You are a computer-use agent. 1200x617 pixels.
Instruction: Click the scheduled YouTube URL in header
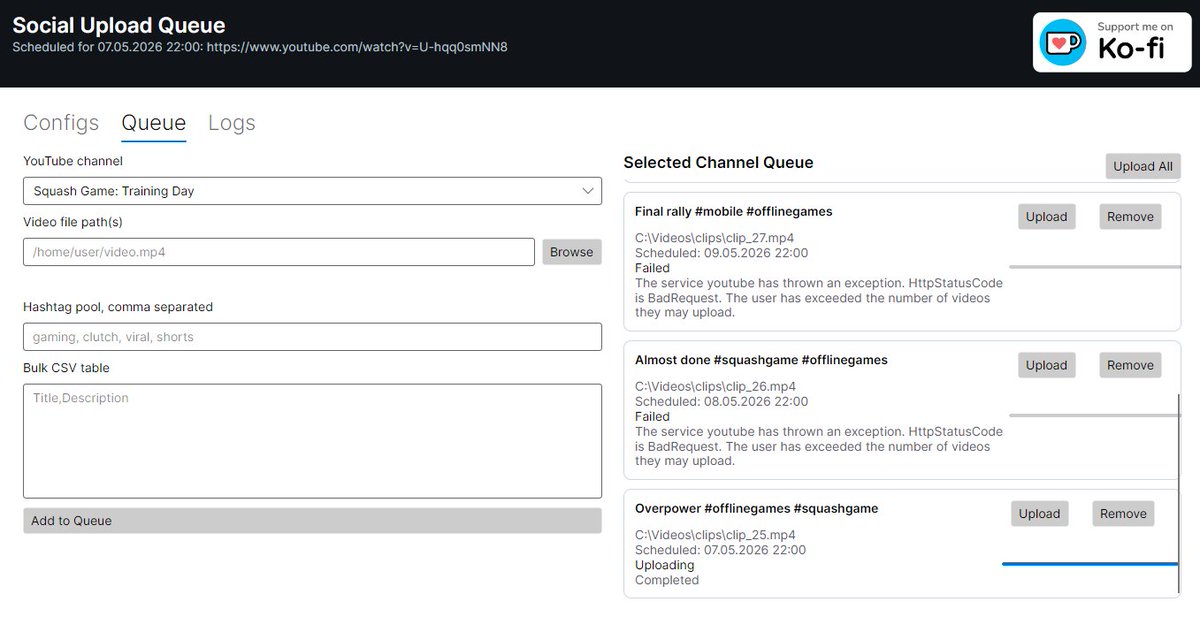tap(357, 47)
